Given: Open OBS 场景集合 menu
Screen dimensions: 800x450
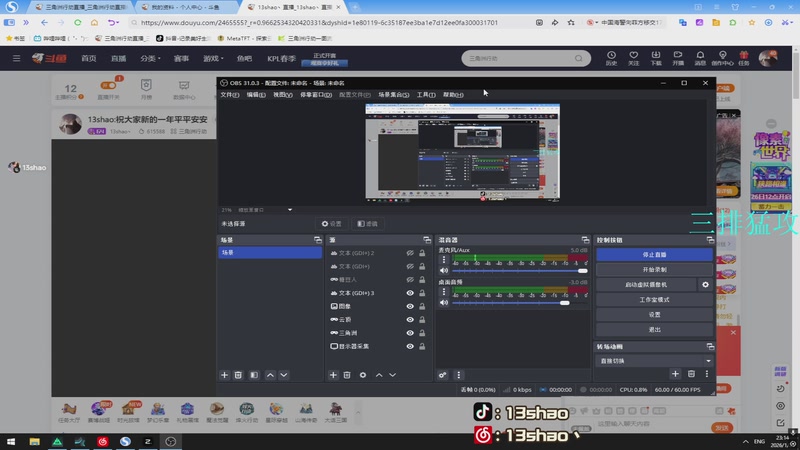Looking at the screenshot, I should [x=393, y=95].
